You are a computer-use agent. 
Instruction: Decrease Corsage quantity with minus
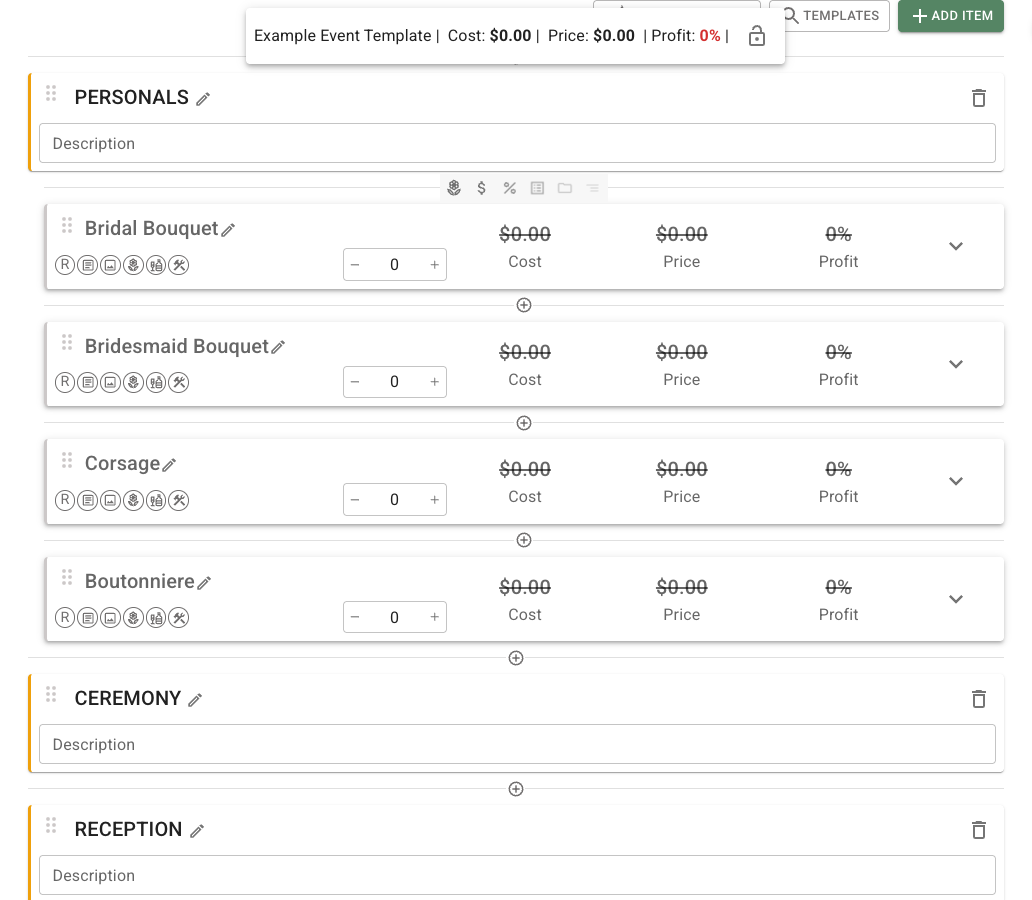355,500
